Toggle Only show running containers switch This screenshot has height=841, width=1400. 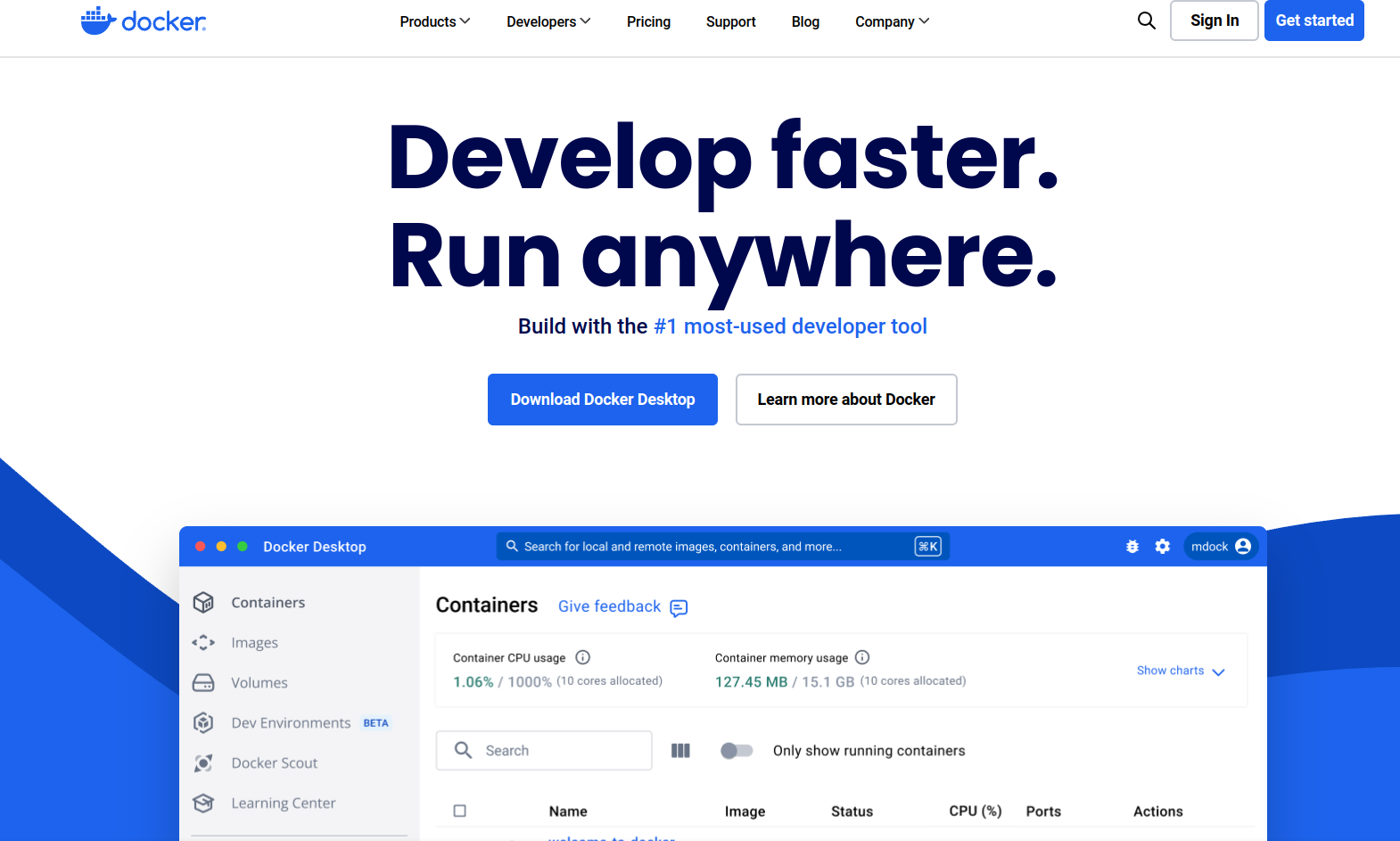coord(737,751)
